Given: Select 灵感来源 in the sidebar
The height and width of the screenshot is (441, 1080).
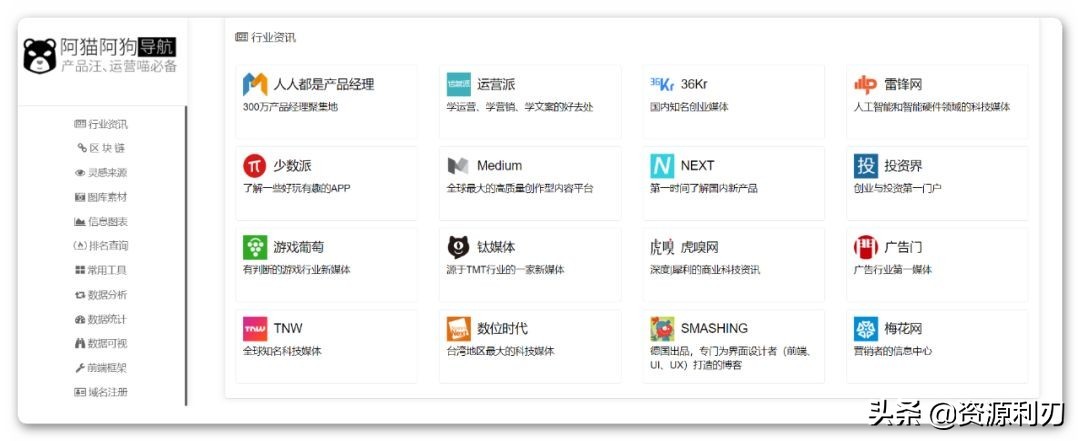Looking at the screenshot, I should 102,172.
